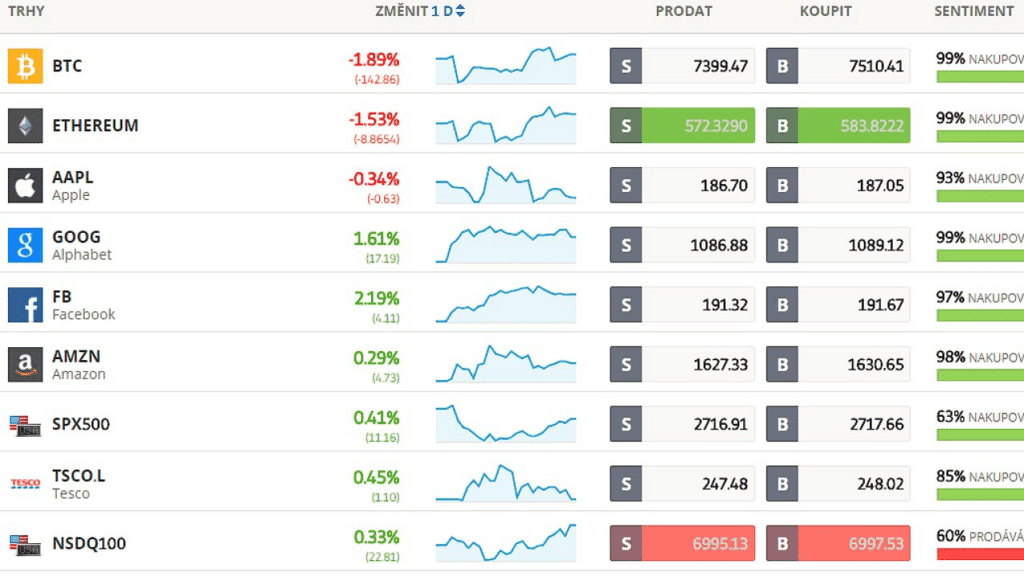Click the PRODAT column header
Screen dimensions: 1024x576
click(684, 11)
